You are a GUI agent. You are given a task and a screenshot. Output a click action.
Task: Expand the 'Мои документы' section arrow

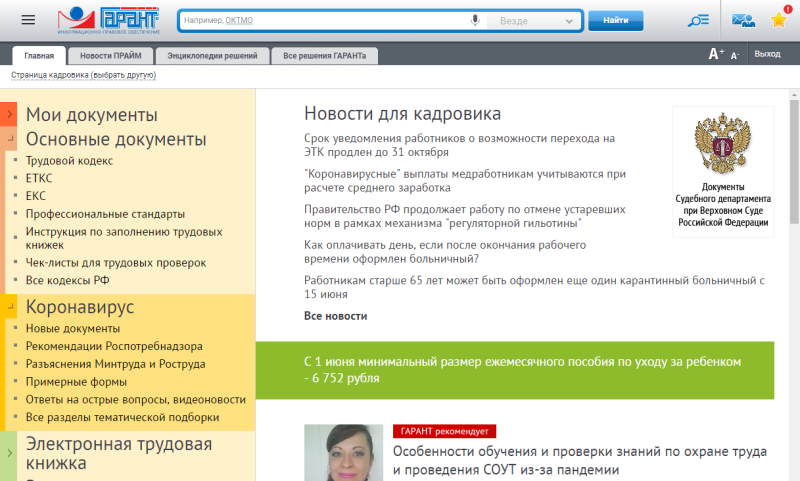(x=9, y=114)
